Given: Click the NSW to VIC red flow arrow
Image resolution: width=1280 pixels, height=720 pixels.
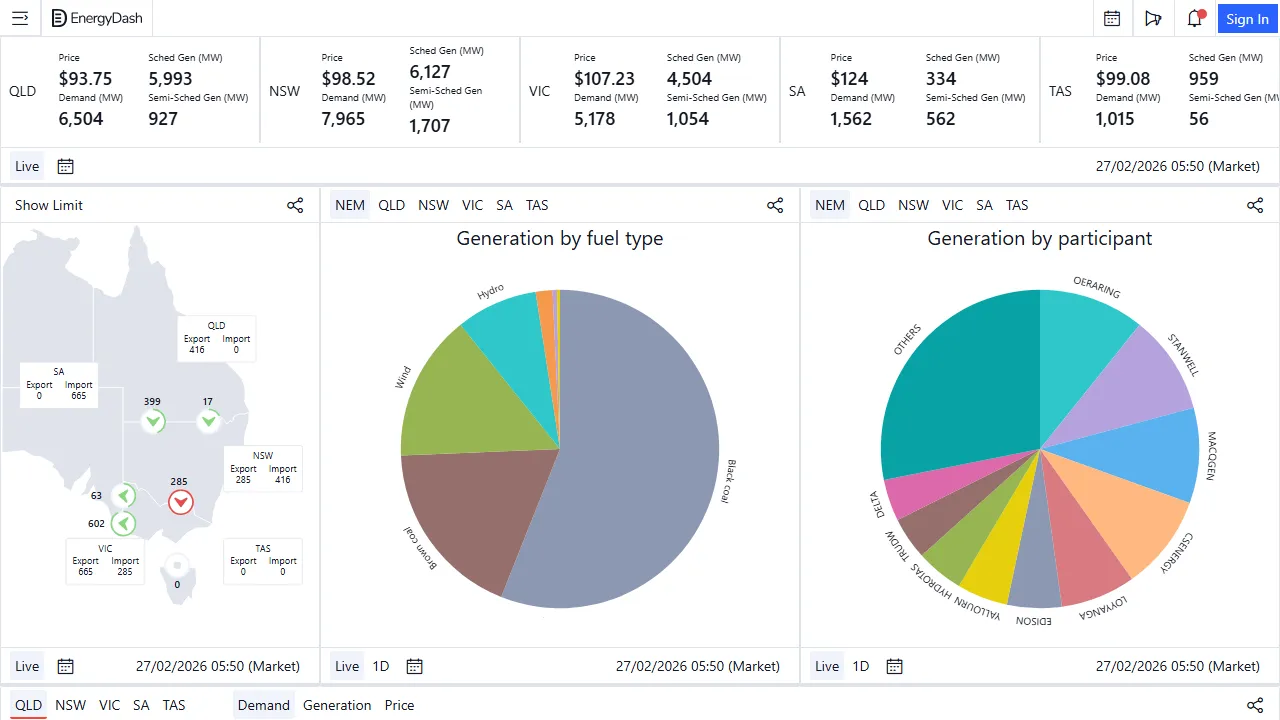Looking at the screenshot, I should [x=180, y=502].
